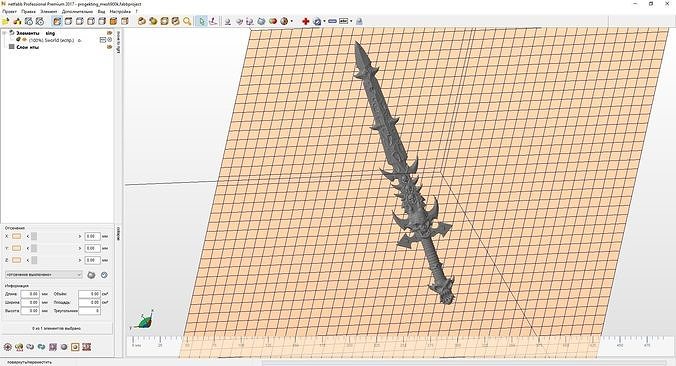676x366 pixels.
Task: Click the abc labeling icon
Action: 344,21
